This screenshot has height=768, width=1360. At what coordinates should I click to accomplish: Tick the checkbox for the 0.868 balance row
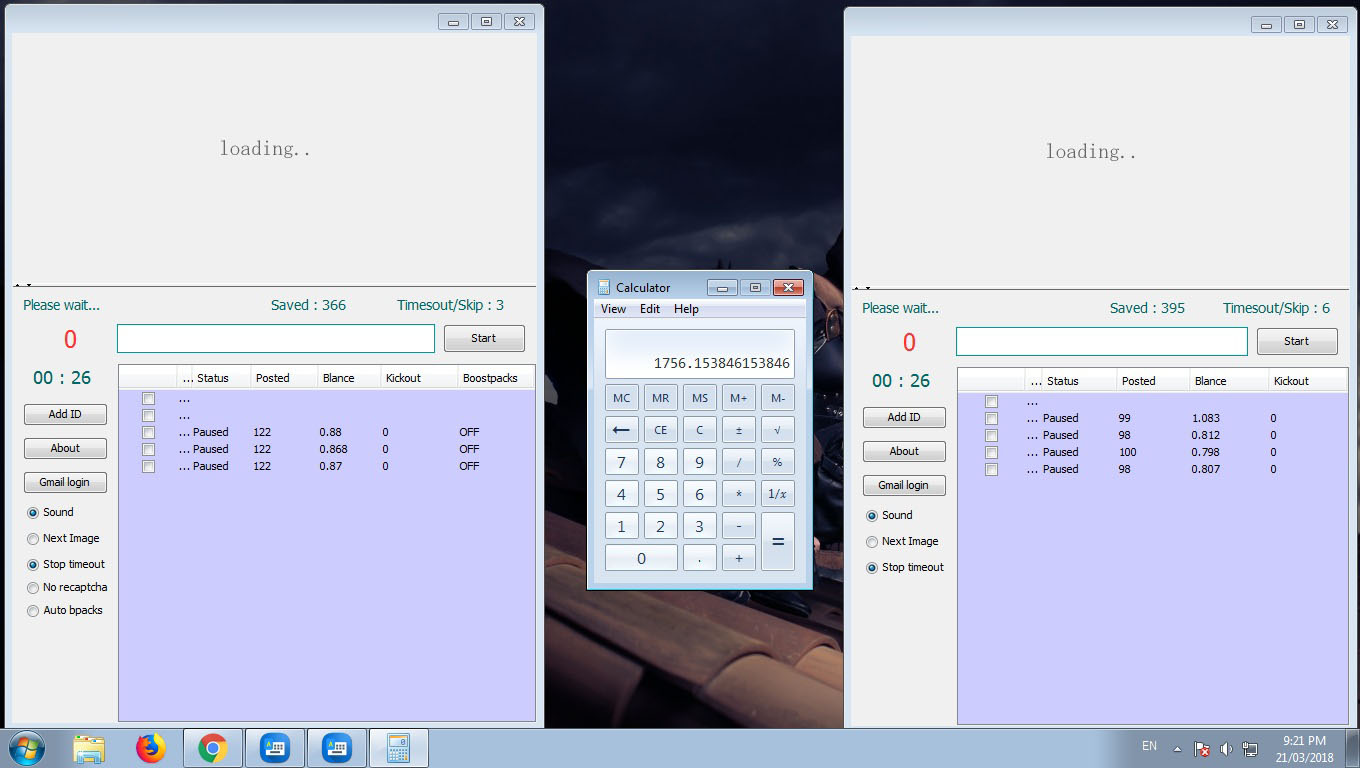[149, 450]
